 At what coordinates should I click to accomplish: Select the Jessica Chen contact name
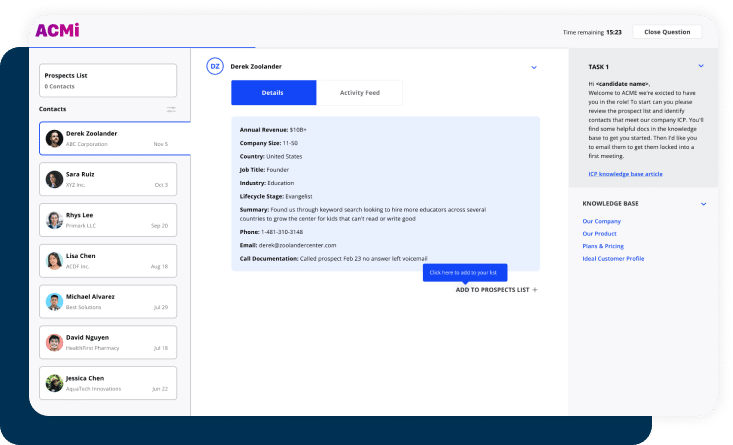[85, 378]
